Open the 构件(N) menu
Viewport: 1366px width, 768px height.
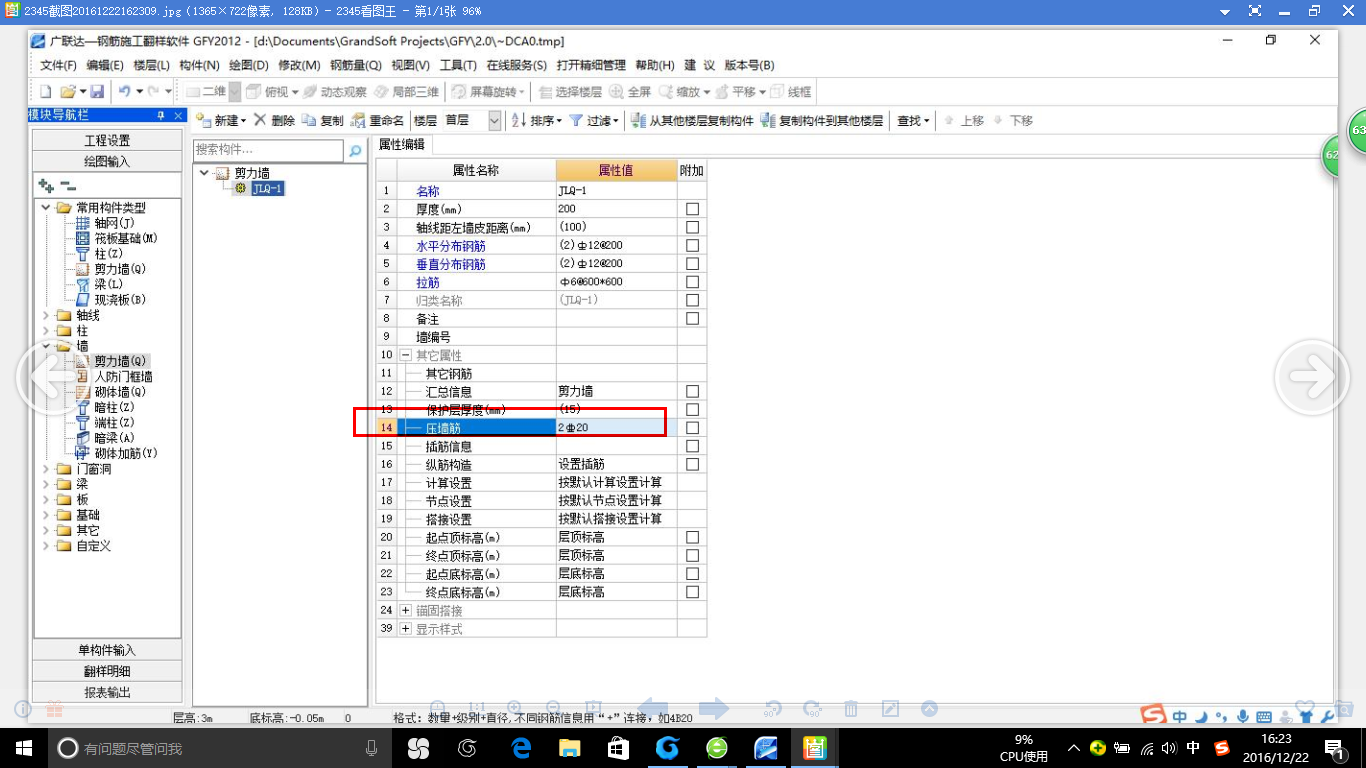tap(199, 65)
